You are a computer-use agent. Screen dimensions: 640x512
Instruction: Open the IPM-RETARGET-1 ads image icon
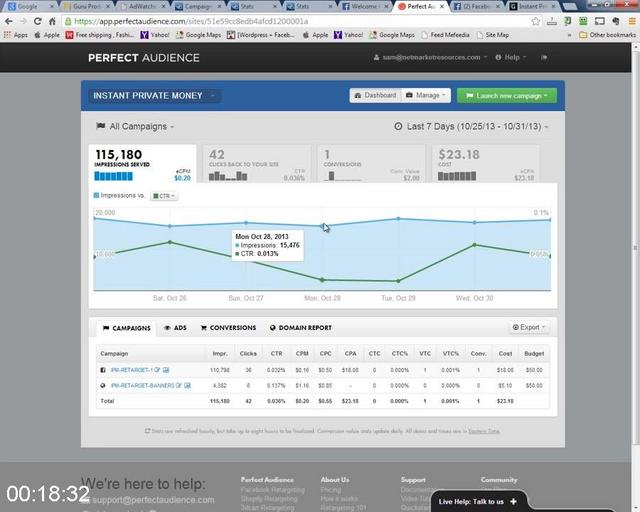[166, 370]
